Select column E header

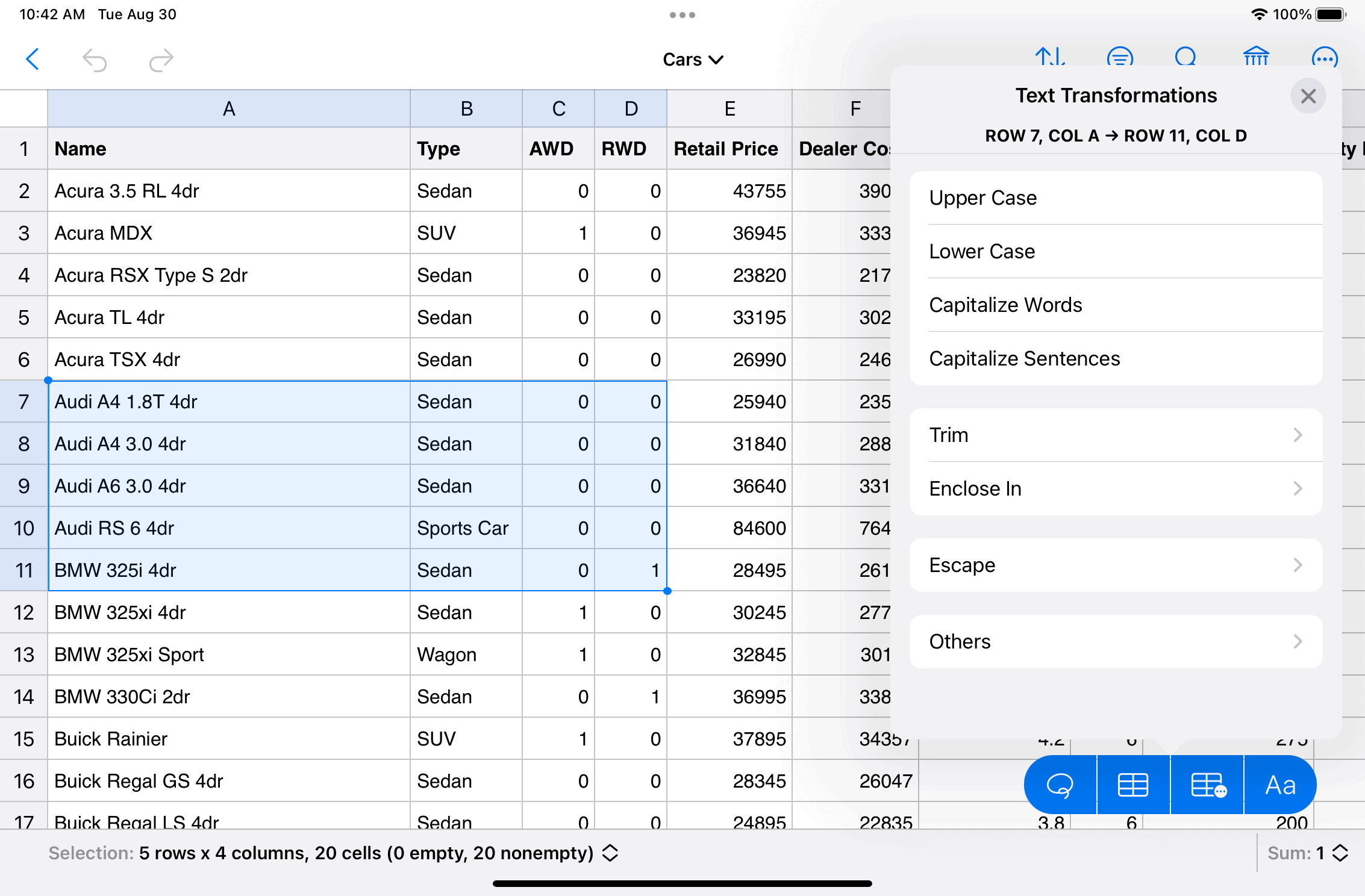[729, 108]
